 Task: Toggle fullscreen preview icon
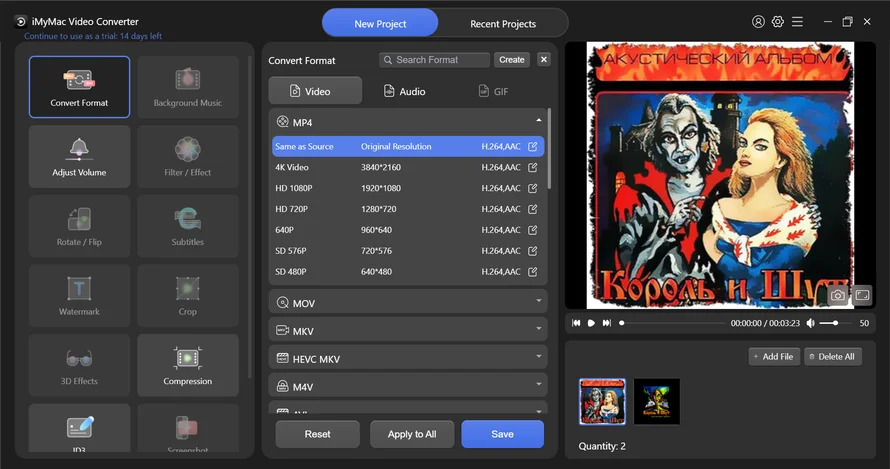[x=862, y=295]
